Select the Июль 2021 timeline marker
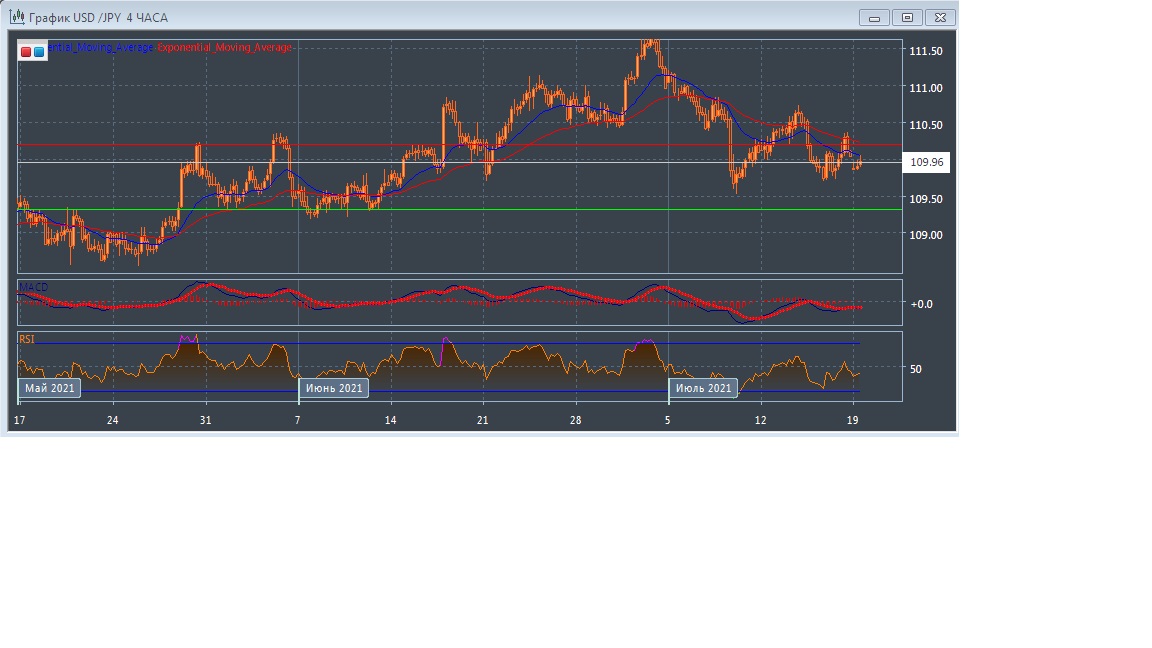 704,388
